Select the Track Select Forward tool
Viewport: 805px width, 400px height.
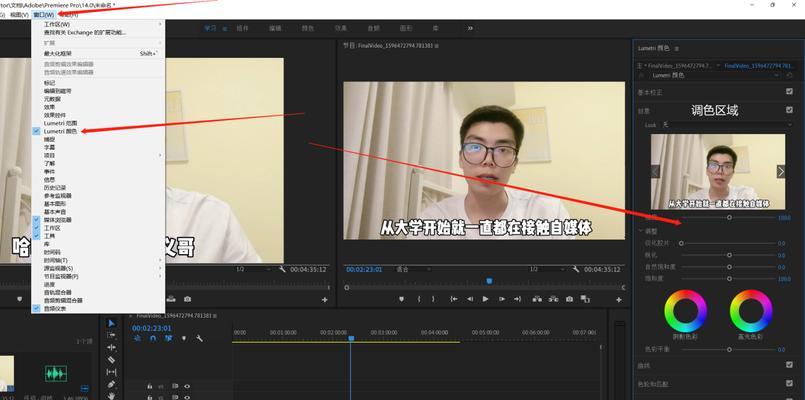click(111, 335)
